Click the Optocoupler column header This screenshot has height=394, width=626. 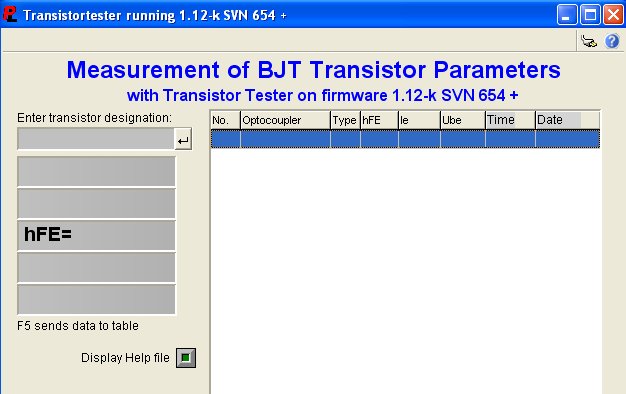(285, 120)
